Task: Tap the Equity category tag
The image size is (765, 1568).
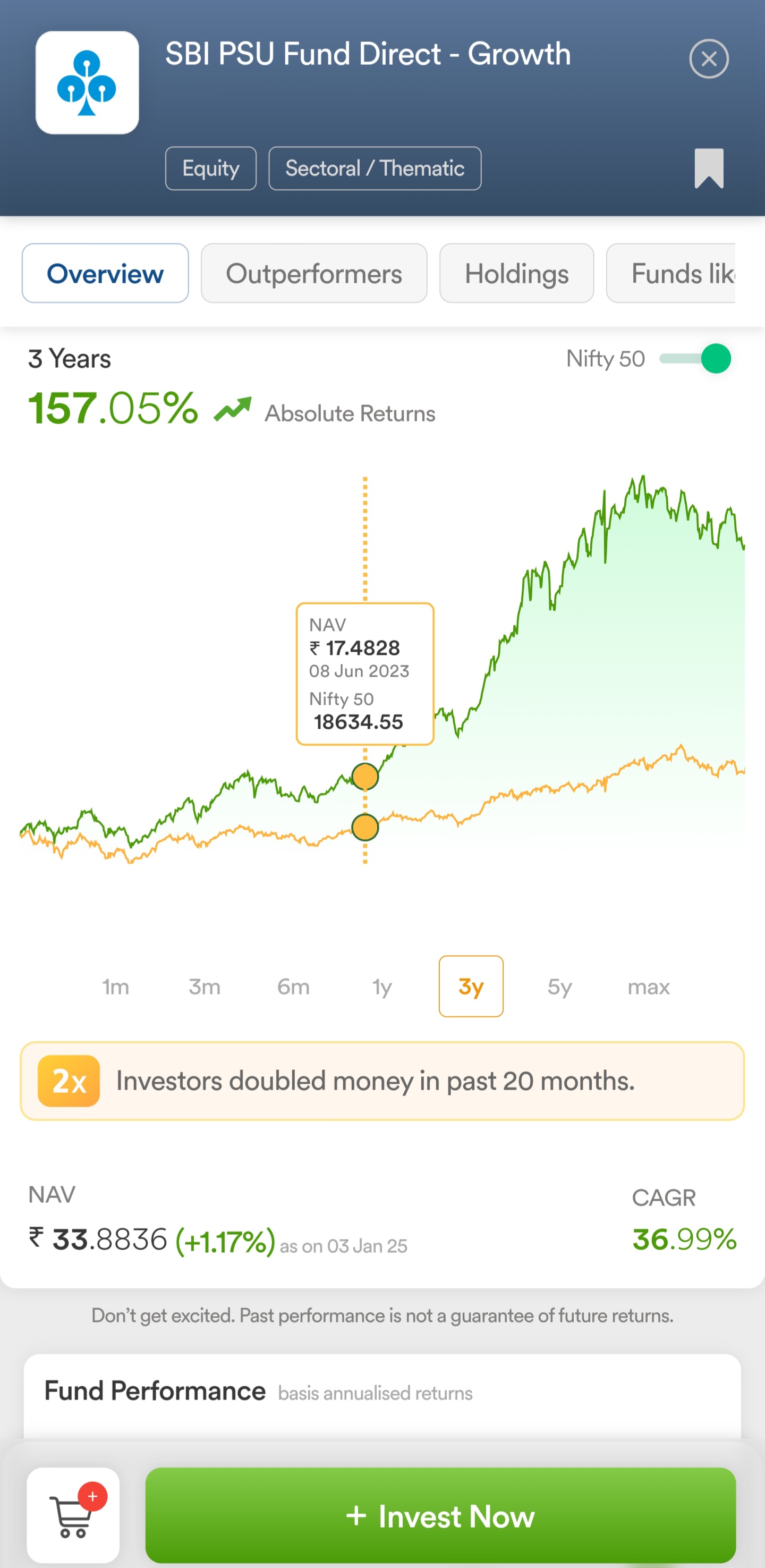Action: [210, 168]
